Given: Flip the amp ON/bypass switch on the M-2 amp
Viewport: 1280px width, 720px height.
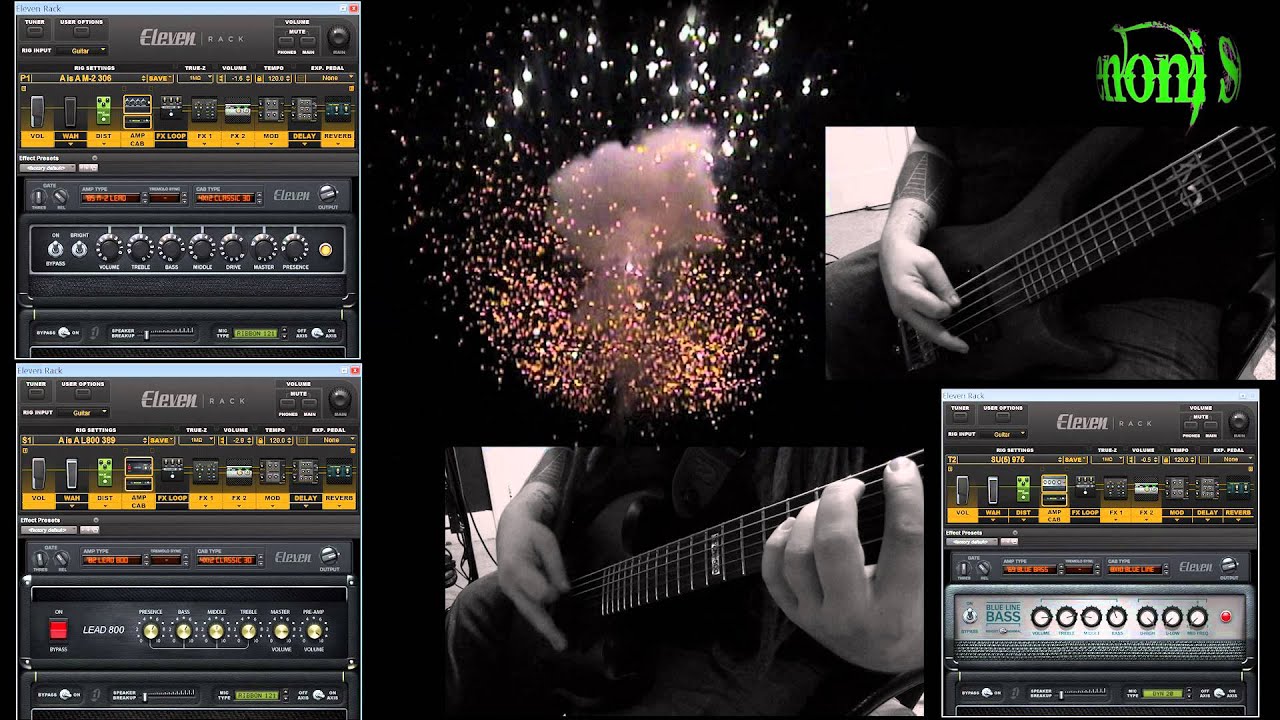Looking at the screenshot, I should click(x=56, y=247).
